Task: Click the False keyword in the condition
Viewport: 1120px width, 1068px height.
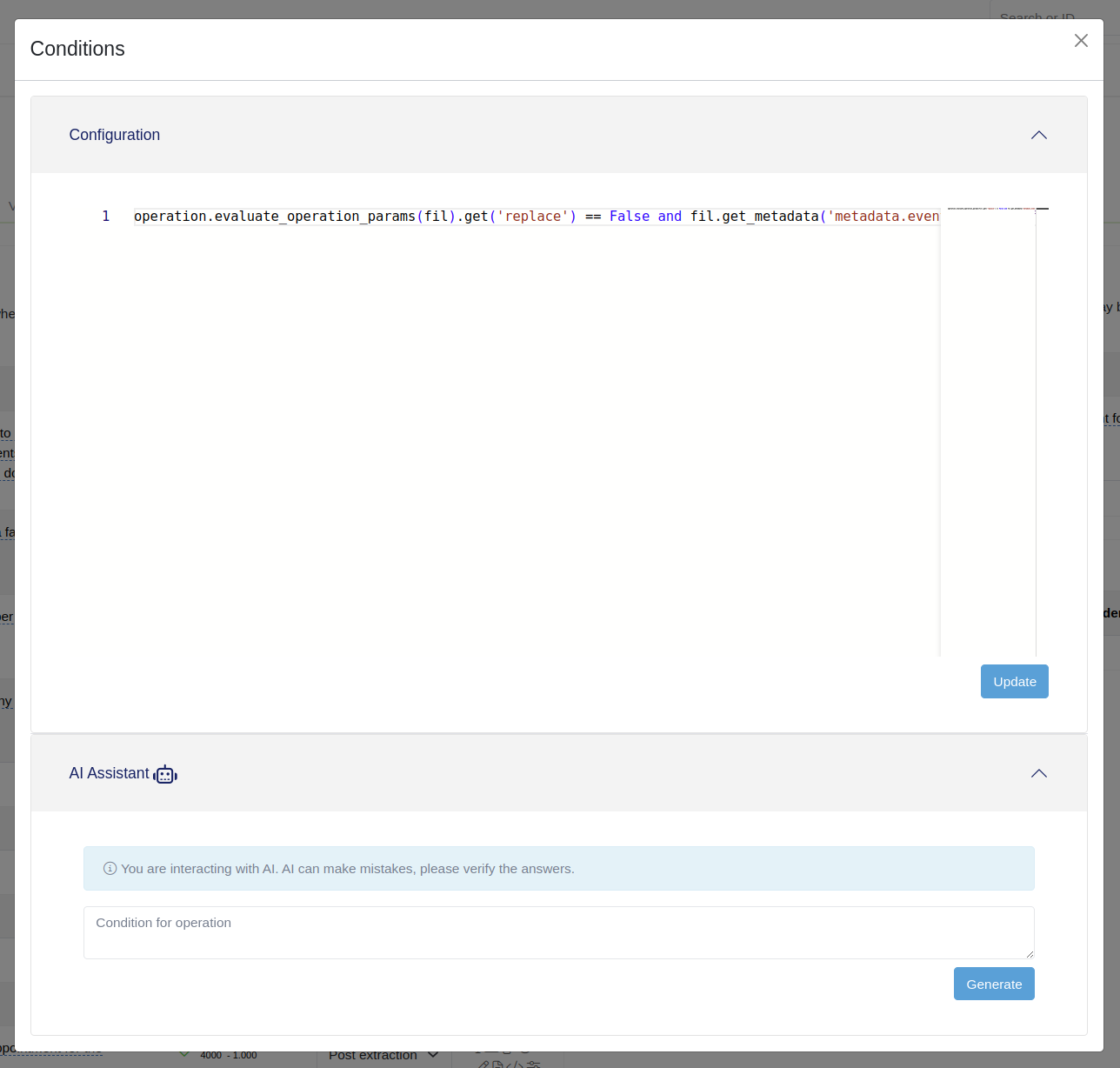Action: [629, 217]
